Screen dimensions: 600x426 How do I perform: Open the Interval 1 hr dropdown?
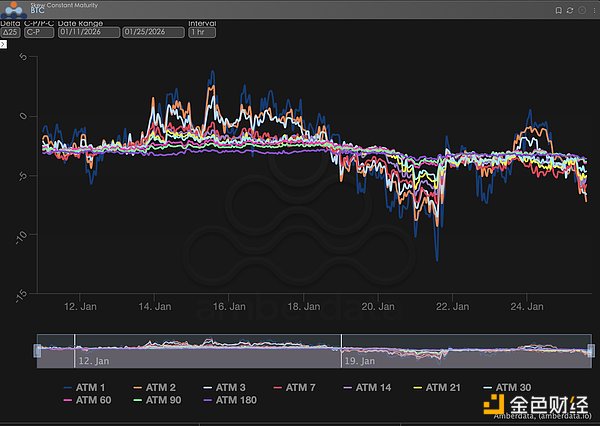[202, 32]
